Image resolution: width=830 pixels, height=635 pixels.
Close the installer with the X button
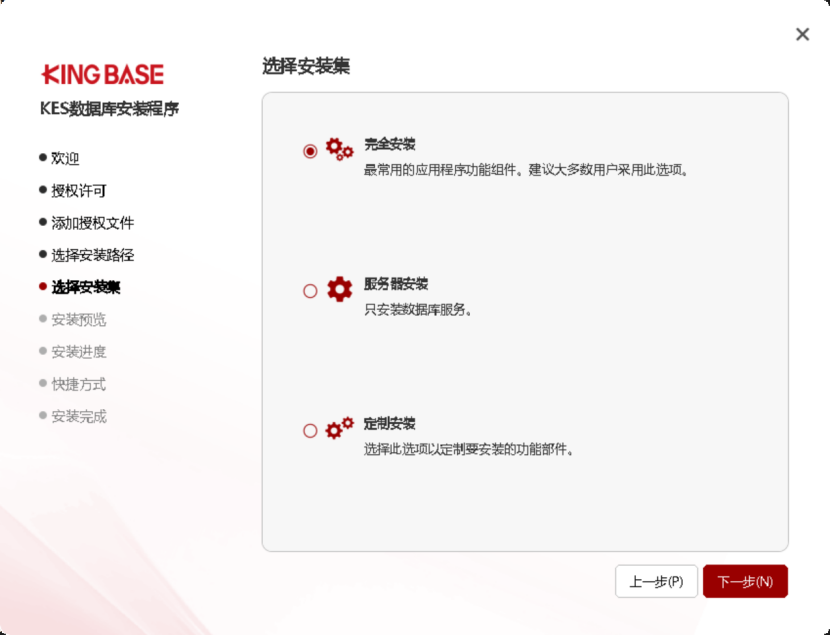point(802,35)
